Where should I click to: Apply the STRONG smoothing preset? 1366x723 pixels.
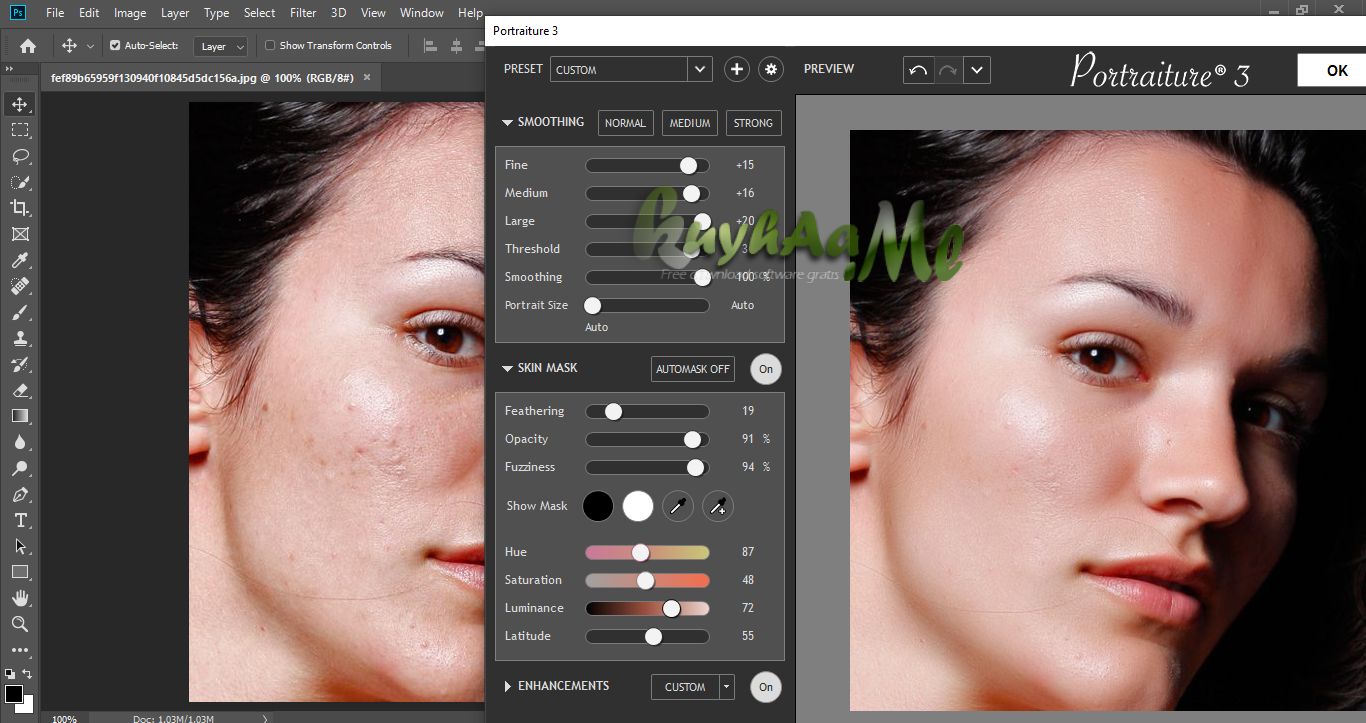[753, 123]
